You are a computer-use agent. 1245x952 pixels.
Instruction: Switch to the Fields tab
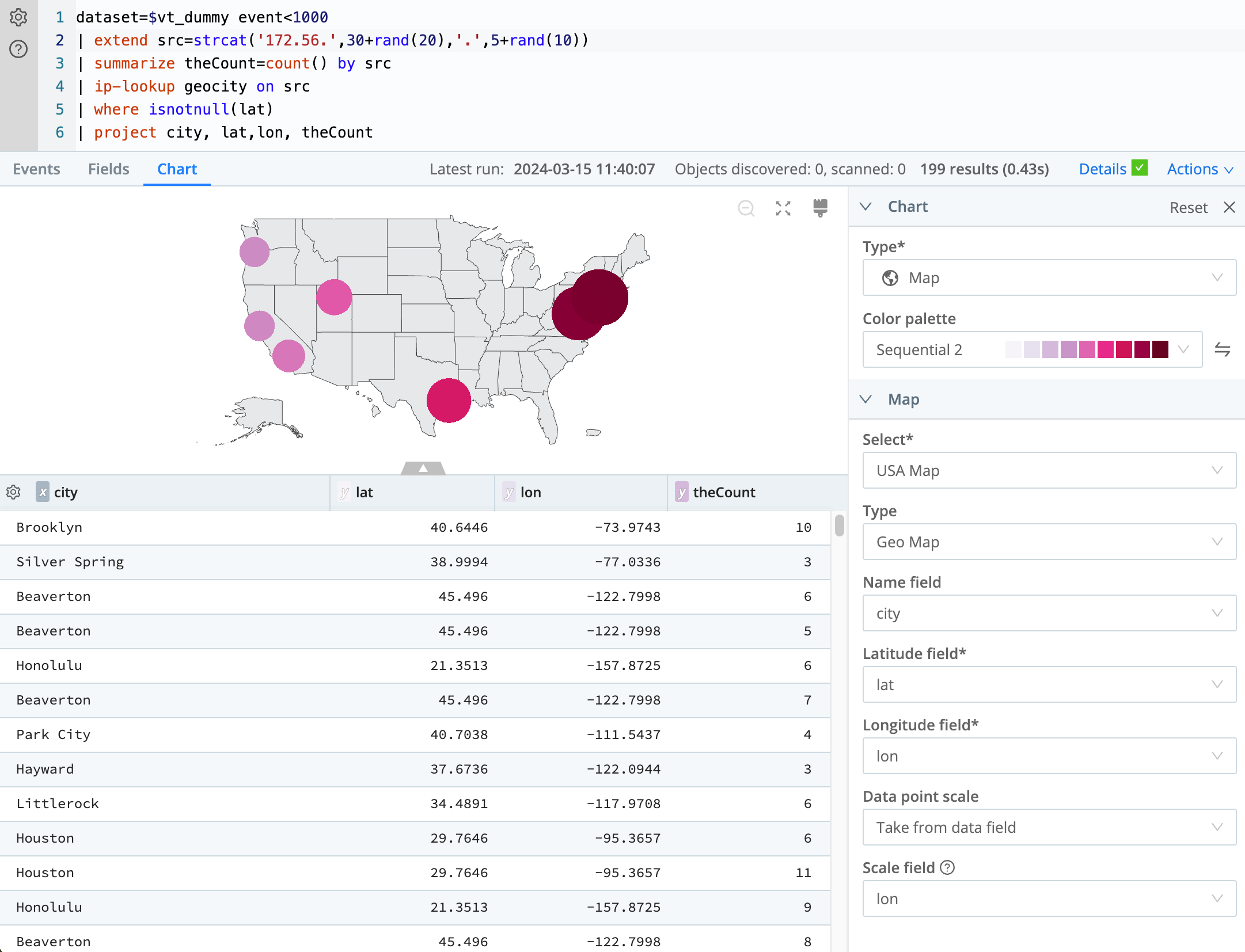108,169
